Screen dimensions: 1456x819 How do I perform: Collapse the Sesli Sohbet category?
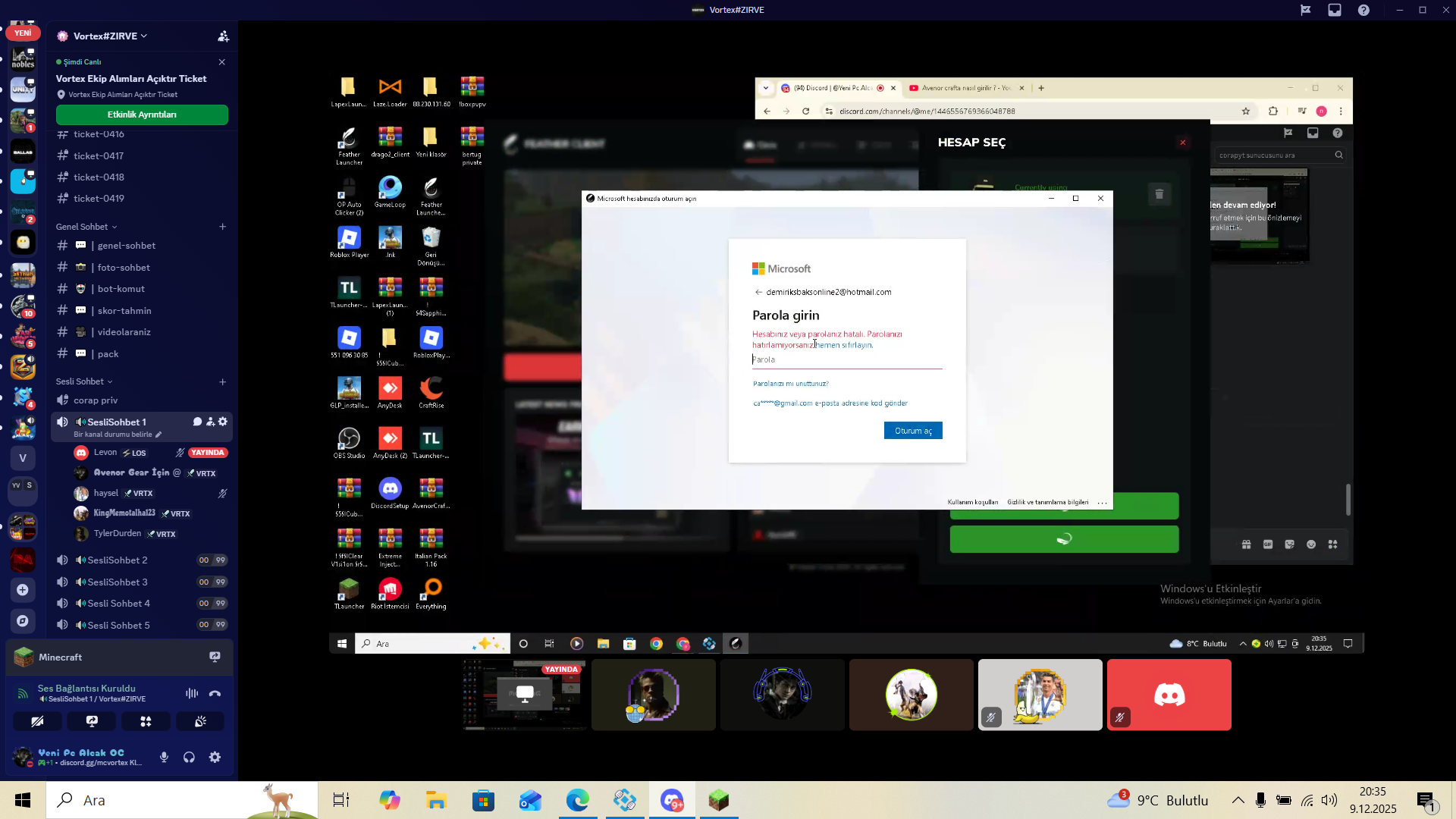pyautogui.click(x=84, y=381)
